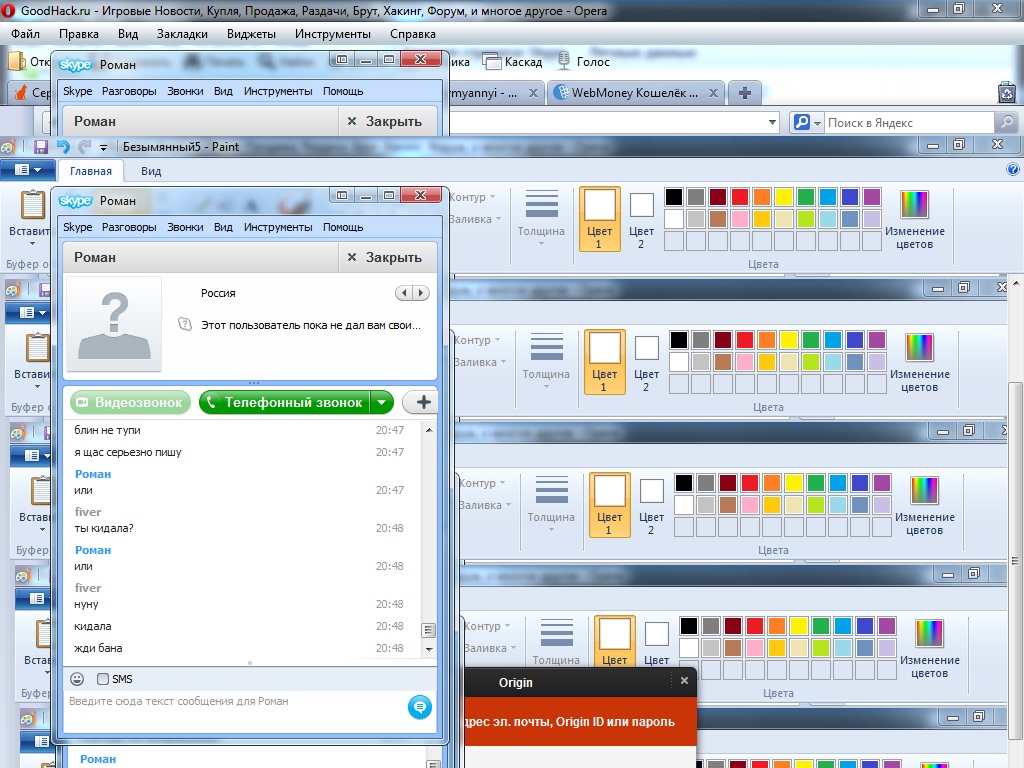Open the dropdown arrow on Телефонный звонок button
1024x768 pixels.
(381, 402)
